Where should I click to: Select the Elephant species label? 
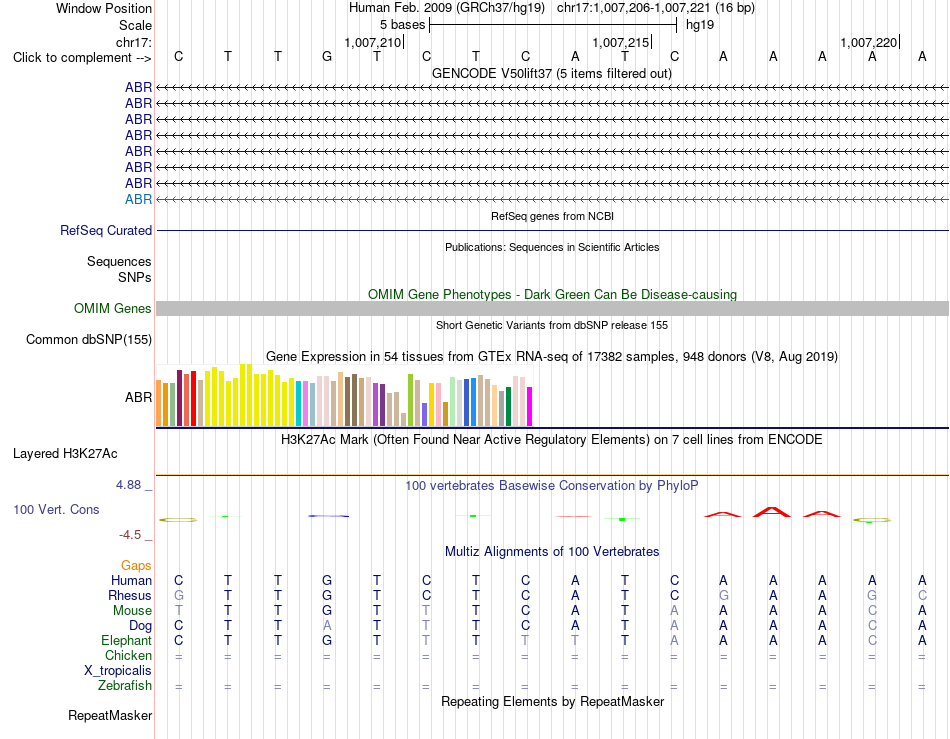pyautogui.click(x=126, y=641)
